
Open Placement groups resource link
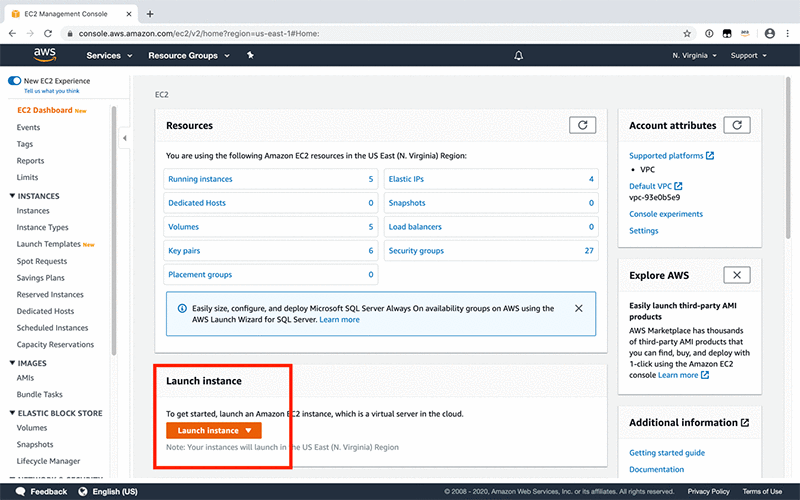point(200,274)
